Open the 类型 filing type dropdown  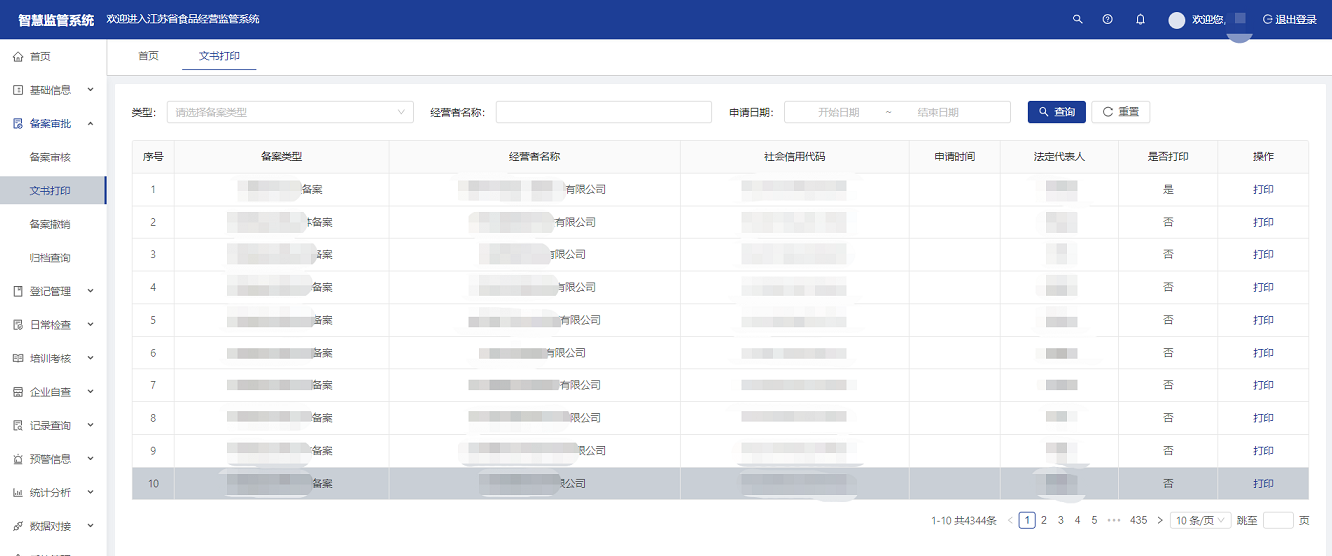click(x=290, y=112)
